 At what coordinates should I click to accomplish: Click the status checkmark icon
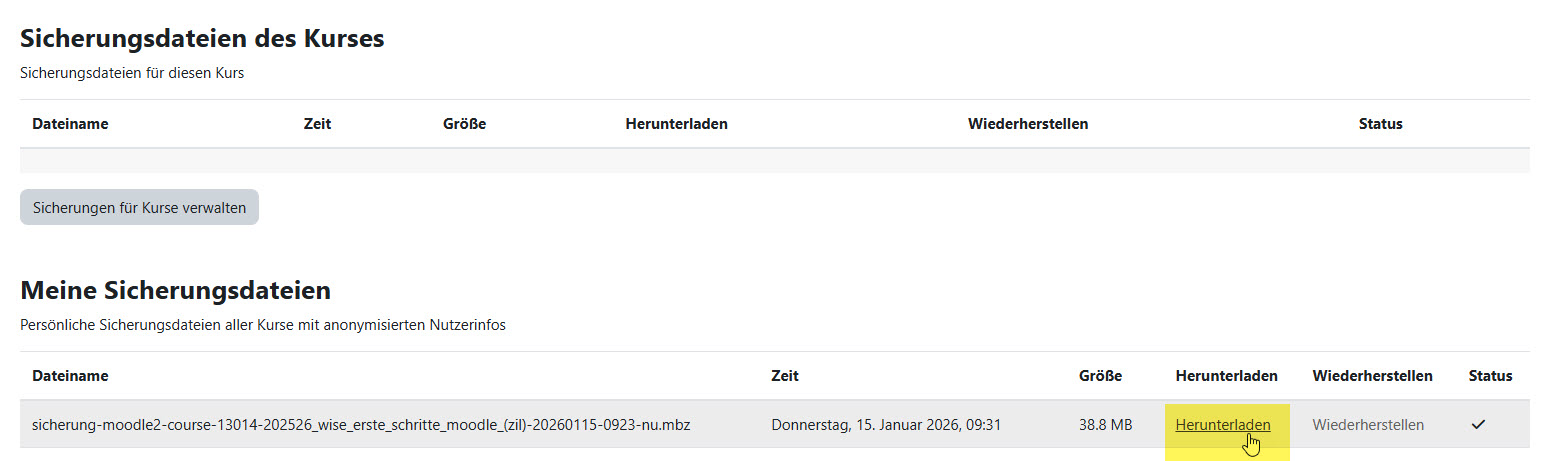pyautogui.click(x=1478, y=425)
